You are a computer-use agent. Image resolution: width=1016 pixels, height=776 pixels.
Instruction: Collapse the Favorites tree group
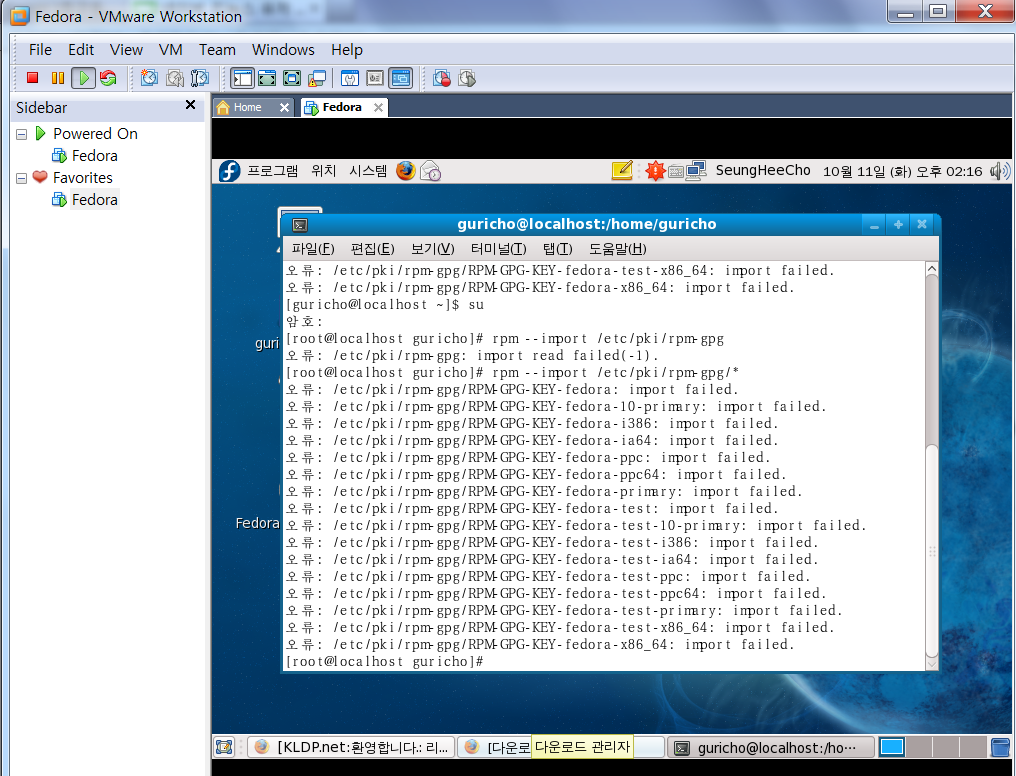[x=21, y=178]
